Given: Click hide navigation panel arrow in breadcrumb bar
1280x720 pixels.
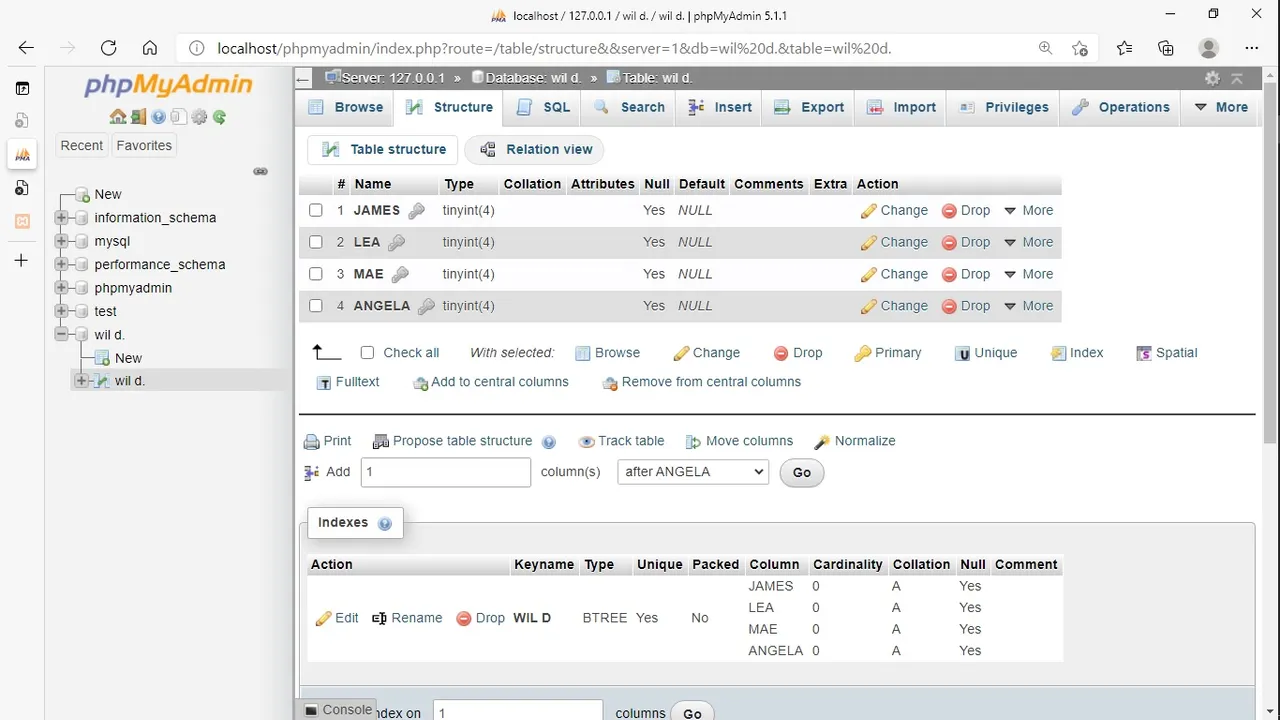Looking at the screenshot, I should 305,78.
